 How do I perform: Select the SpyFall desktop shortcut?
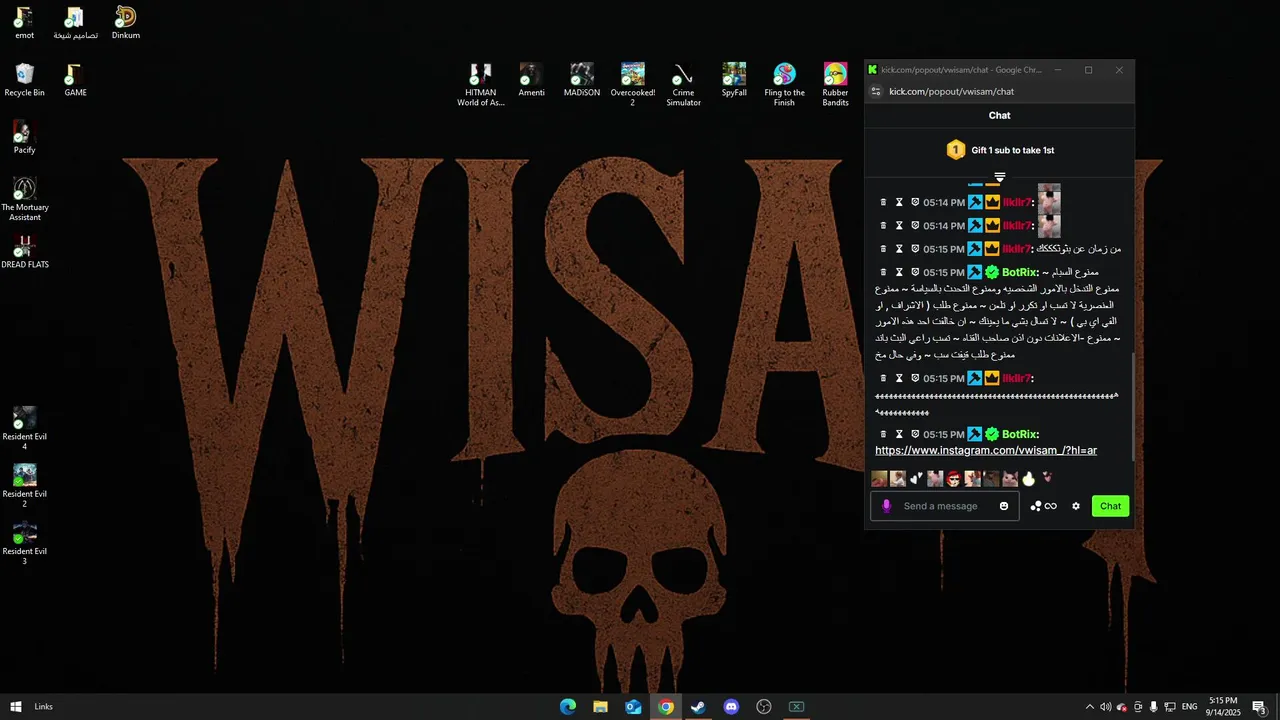click(x=734, y=80)
